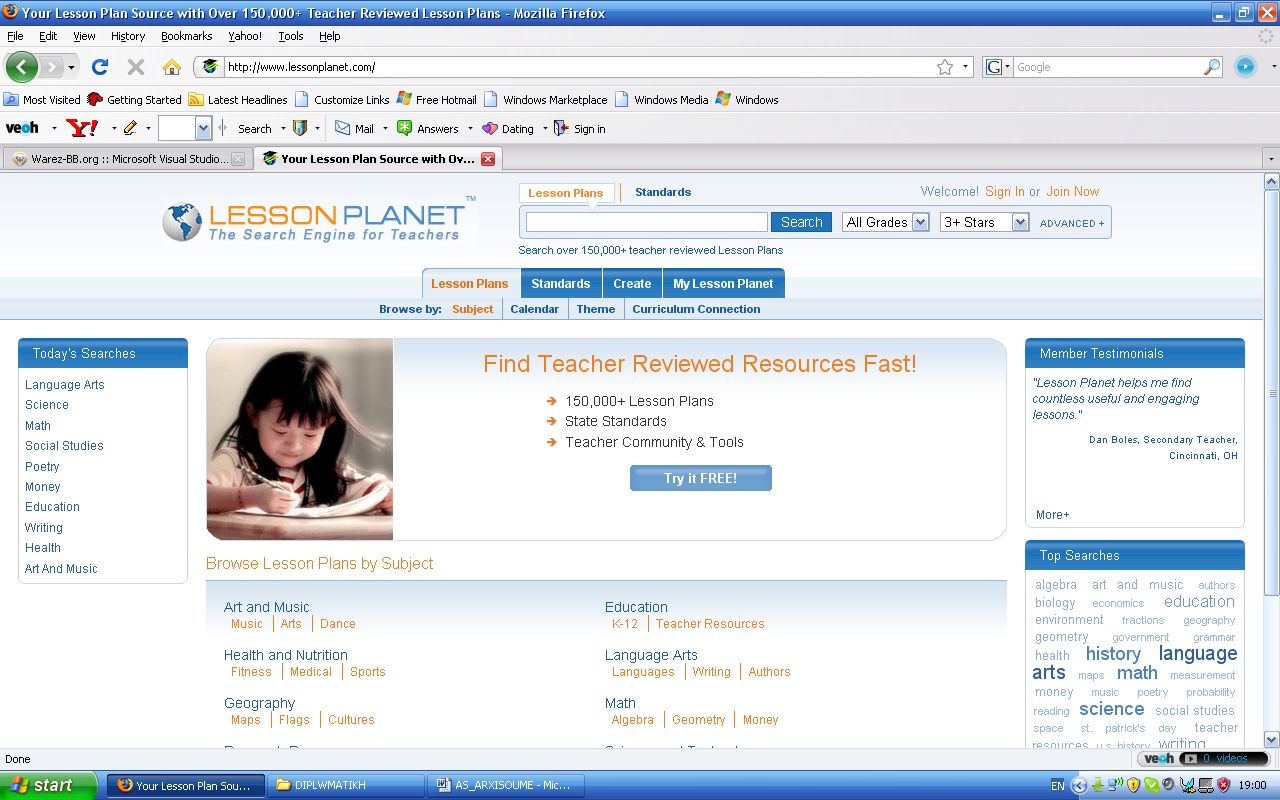1280x800 pixels.
Task: Open the back/forward history dropdown arrow
Action: 71,67
